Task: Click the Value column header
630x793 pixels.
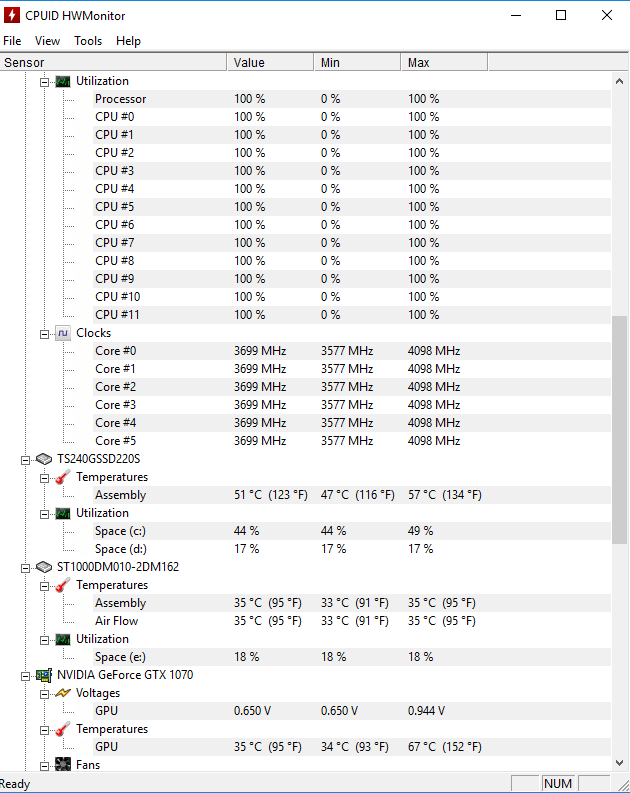Action: tap(270, 63)
